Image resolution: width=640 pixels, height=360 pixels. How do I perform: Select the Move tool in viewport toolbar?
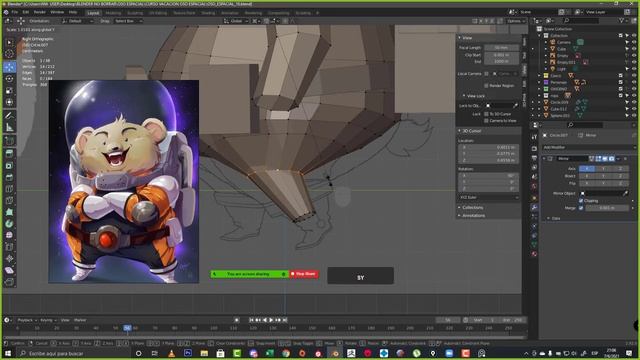pyautogui.click(x=9, y=67)
